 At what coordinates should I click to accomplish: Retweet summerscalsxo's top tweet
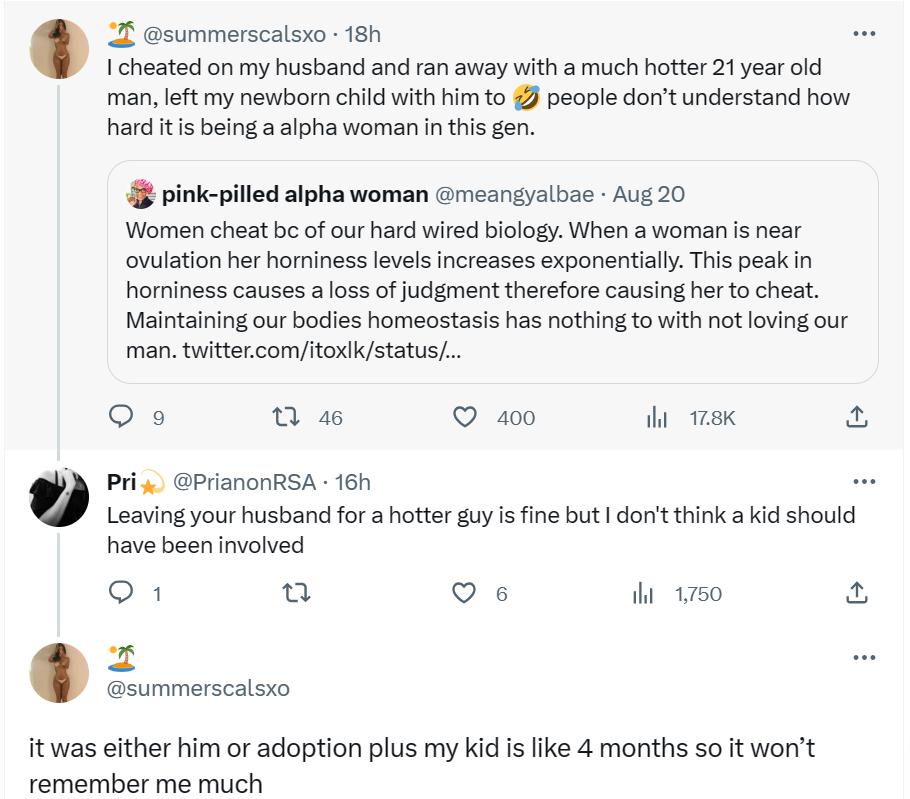tap(288, 417)
